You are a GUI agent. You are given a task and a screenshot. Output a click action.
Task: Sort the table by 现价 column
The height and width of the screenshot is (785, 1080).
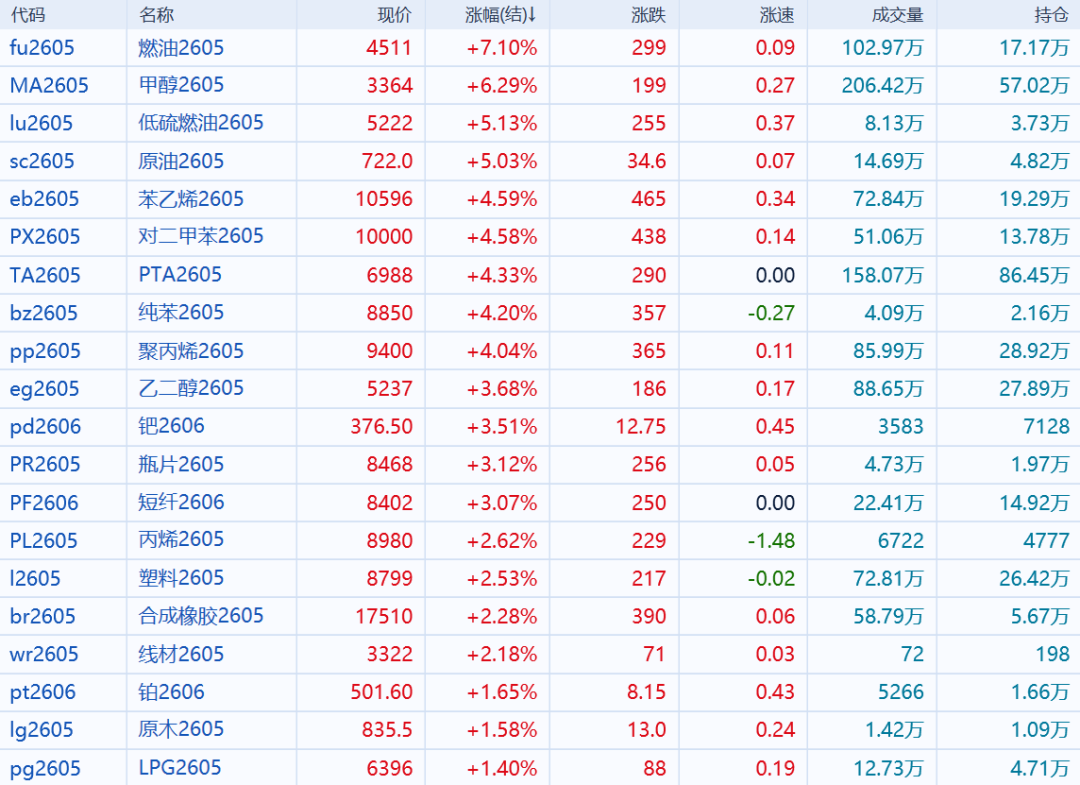pyautogui.click(x=394, y=15)
